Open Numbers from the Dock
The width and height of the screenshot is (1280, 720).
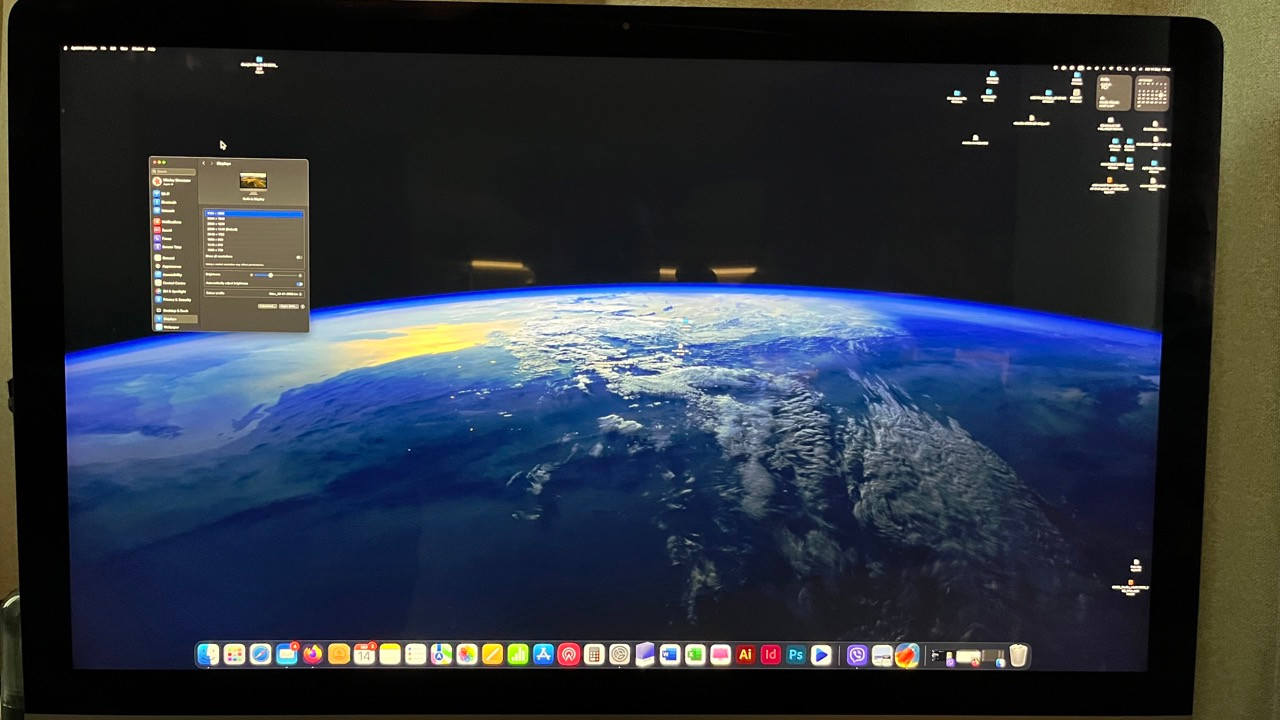[518, 655]
